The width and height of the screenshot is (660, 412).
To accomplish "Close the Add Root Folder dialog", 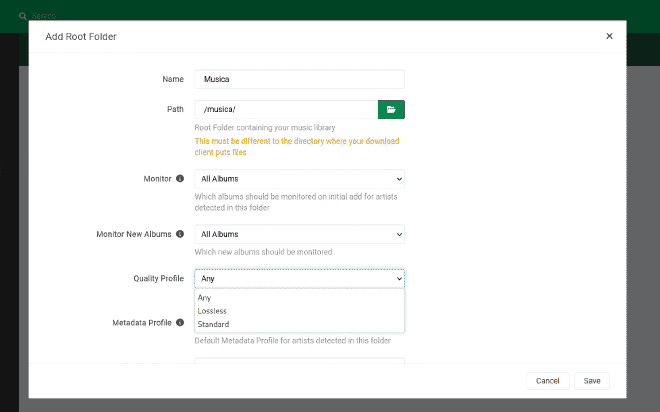I will (609, 36).
